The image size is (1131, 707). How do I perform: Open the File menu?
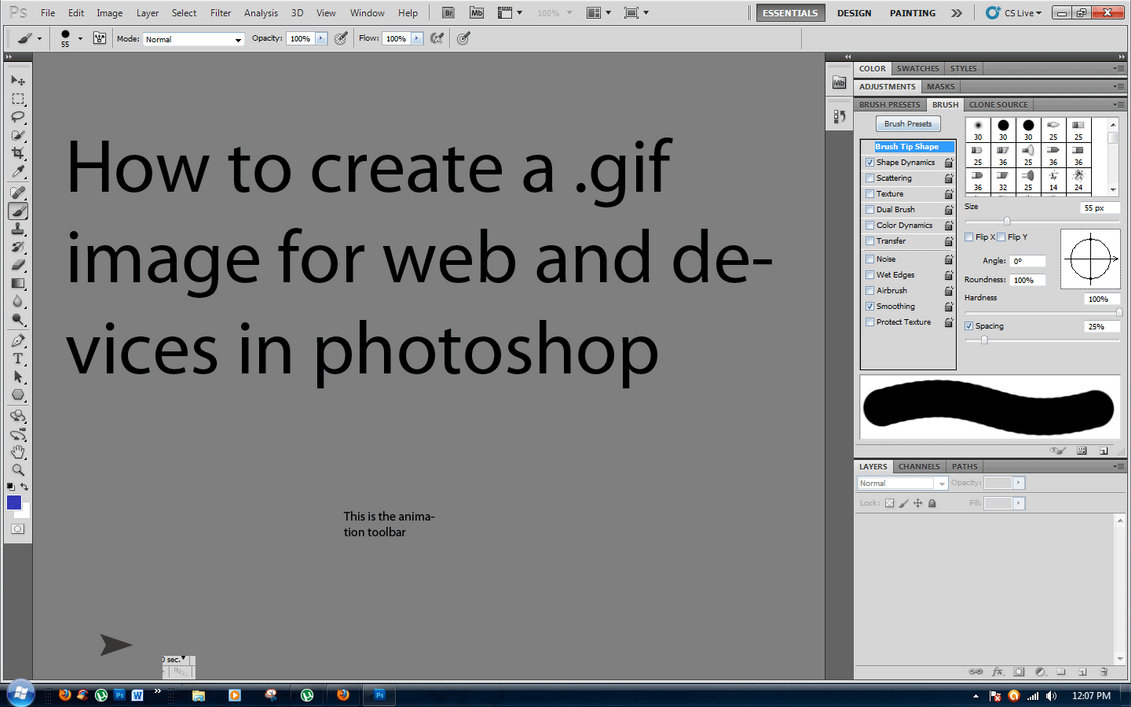(48, 13)
